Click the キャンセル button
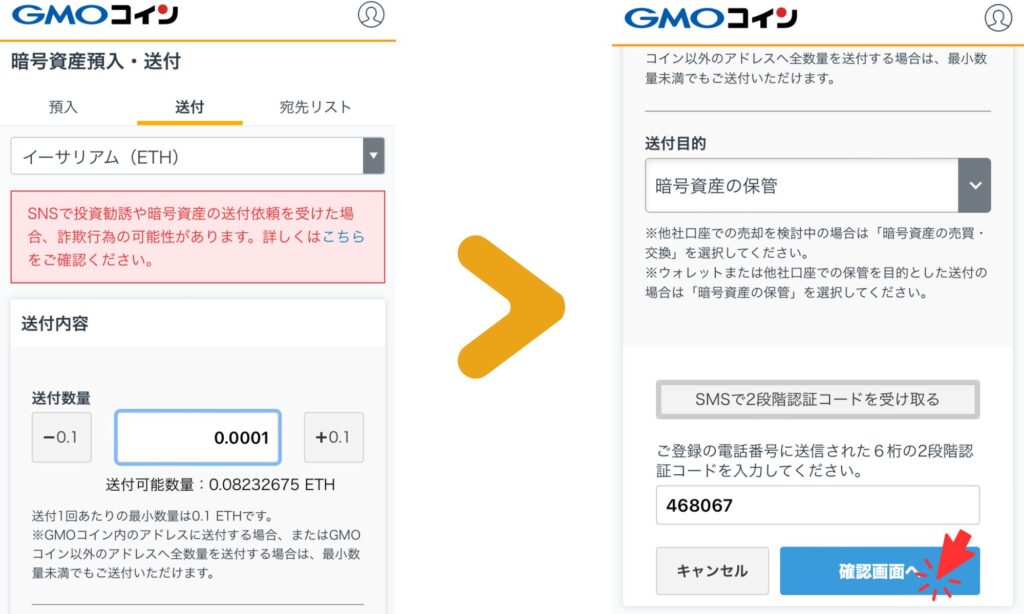The width and height of the screenshot is (1024, 614). pyautogui.click(x=712, y=571)
